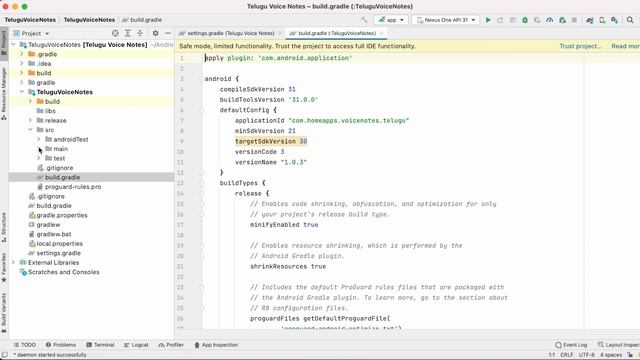Expand the release folder

click(x=30, y=120)
